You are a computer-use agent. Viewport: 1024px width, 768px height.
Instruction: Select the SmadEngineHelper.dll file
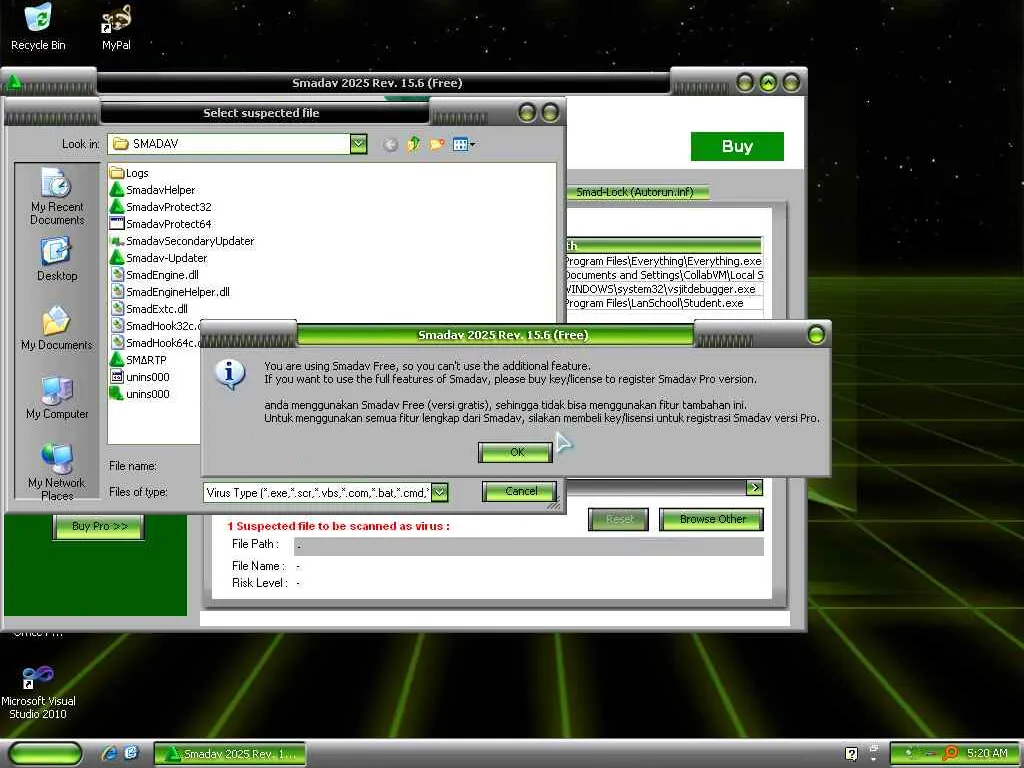click(170, 292)
